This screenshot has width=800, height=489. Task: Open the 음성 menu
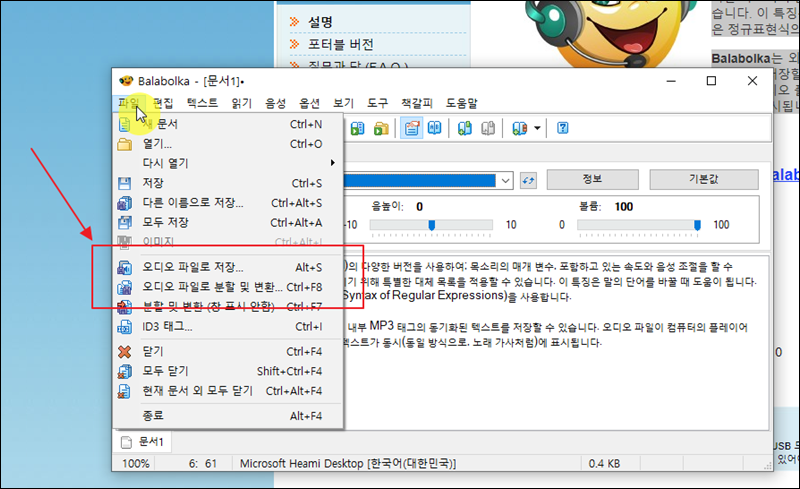[x=276, y=103]
